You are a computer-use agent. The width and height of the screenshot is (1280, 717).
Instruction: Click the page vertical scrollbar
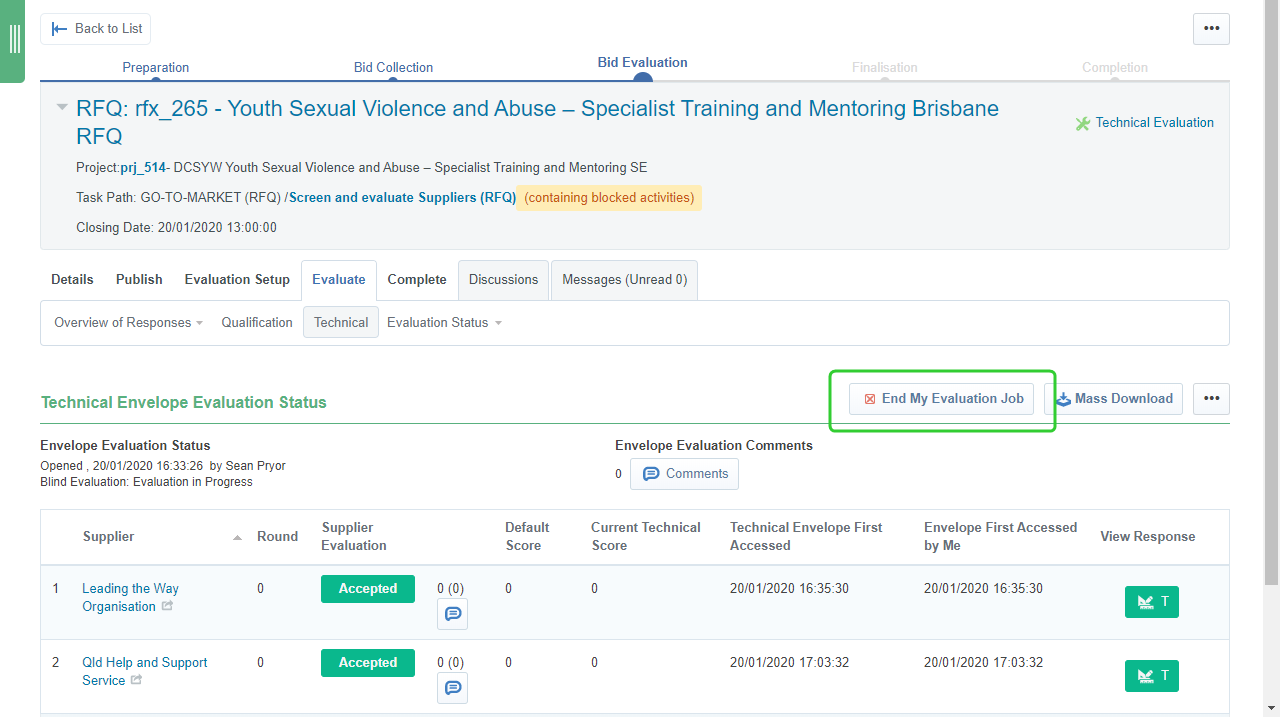pos(1271,300)
